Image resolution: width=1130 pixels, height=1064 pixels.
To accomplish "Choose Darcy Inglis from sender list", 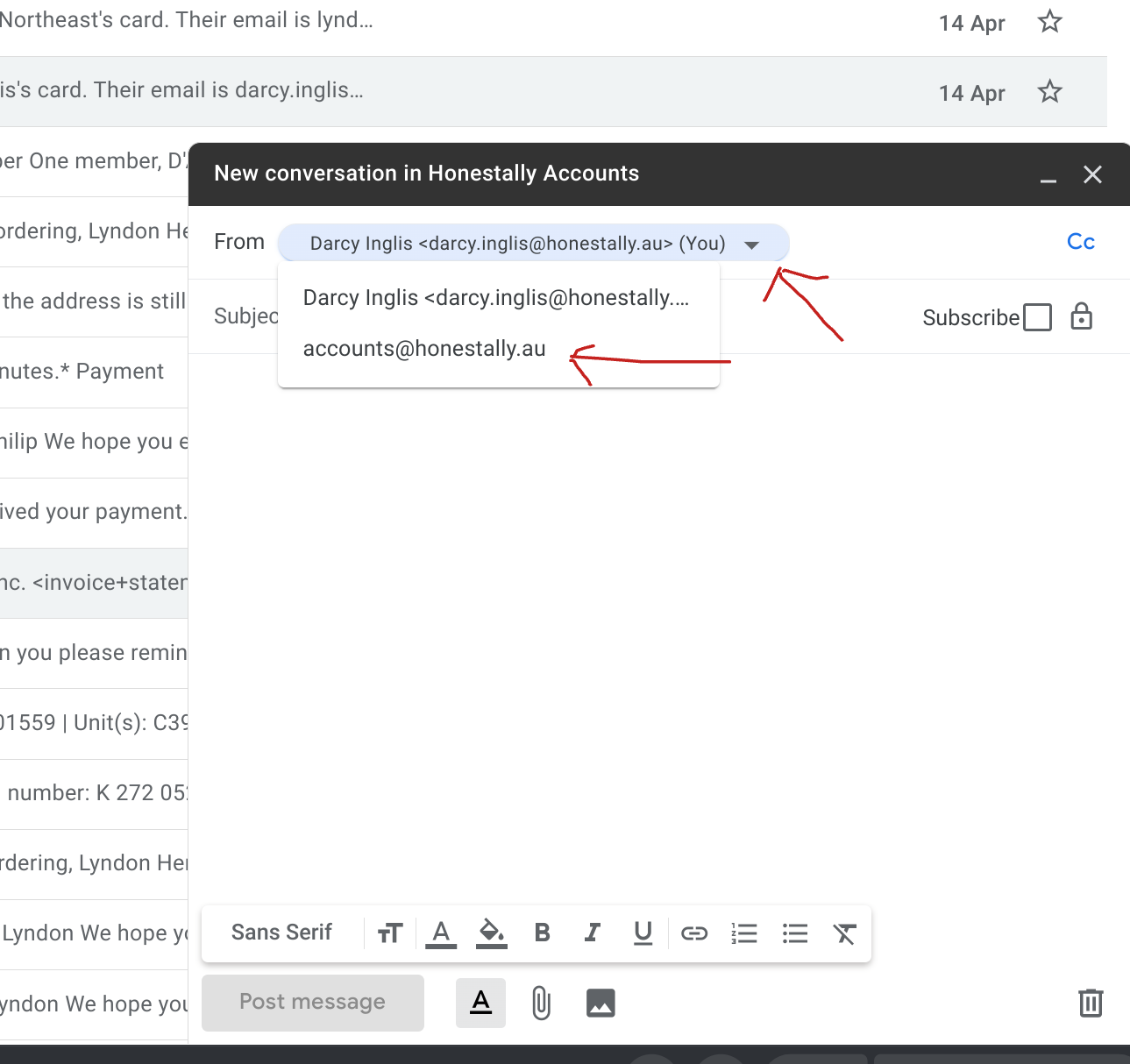I will coord(495,298).
